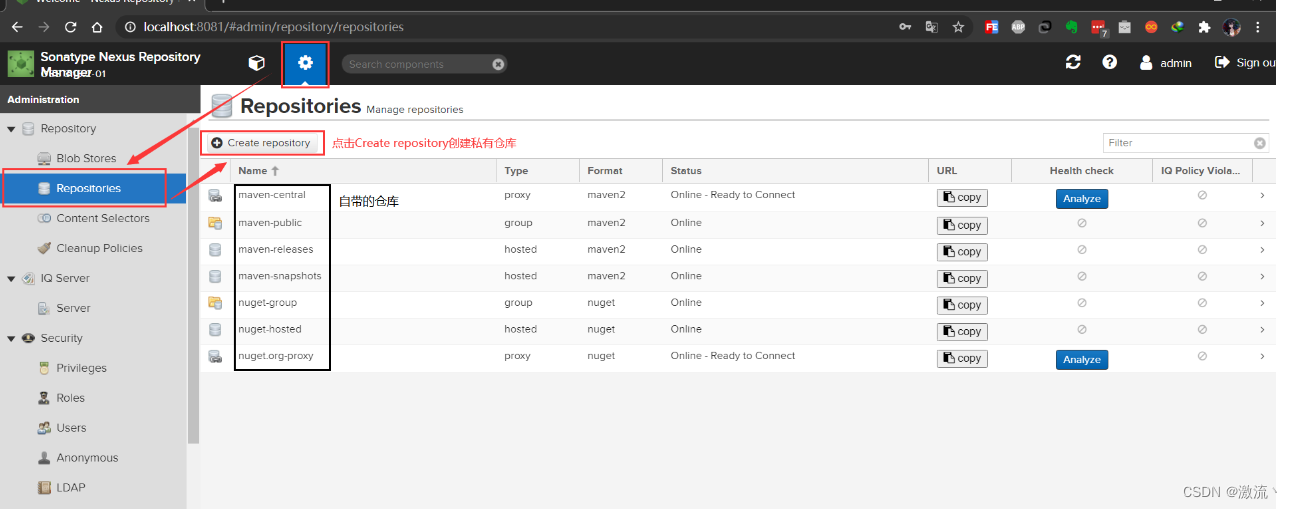Image resolution: width=1292 pixels, height=509 pixels.
Task: Analyze health of maven-central repository
Action: pyautogui.click(x=1082, y=199)
